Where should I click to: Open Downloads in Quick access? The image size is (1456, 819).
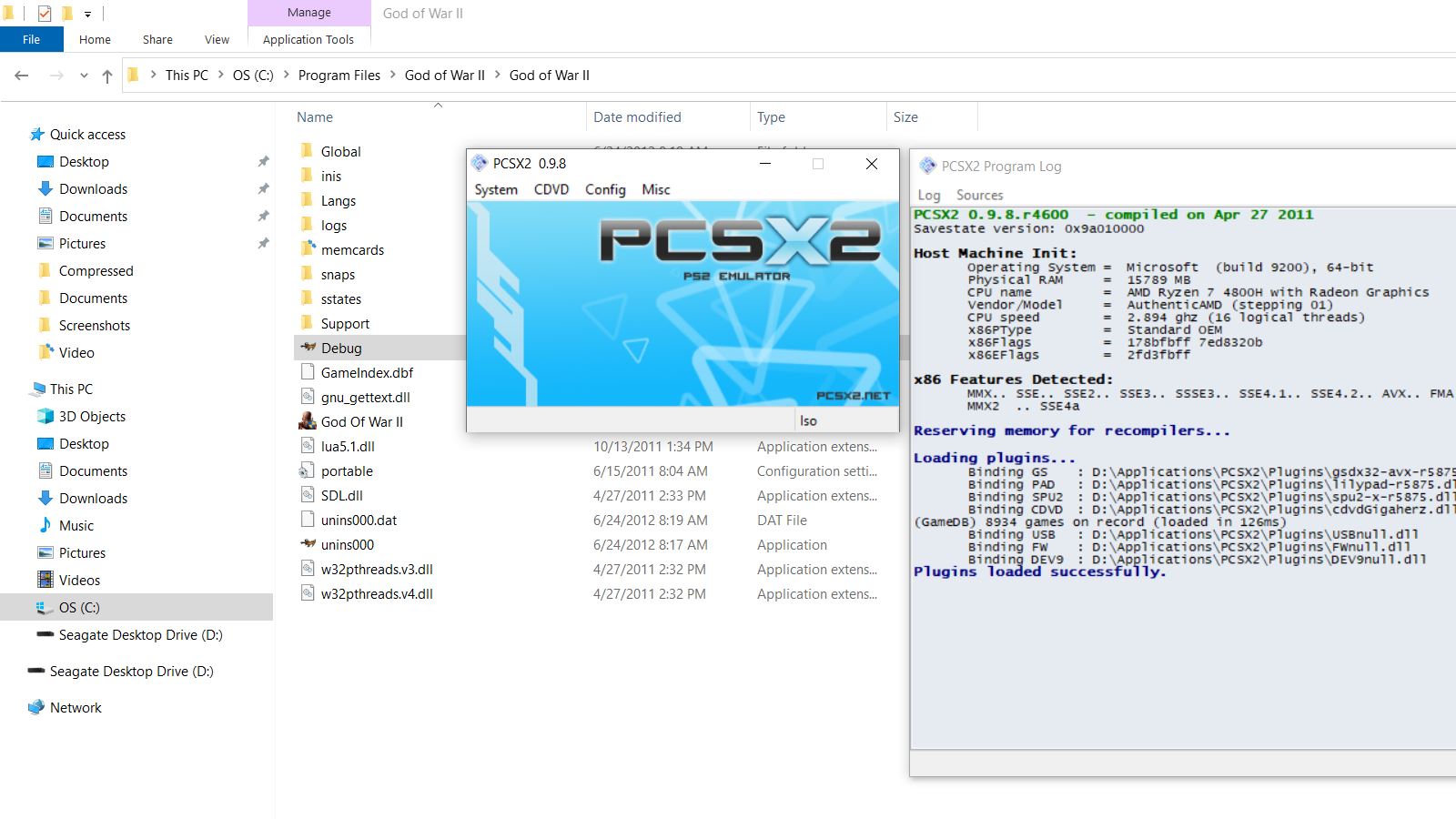(x=93, y=188)
